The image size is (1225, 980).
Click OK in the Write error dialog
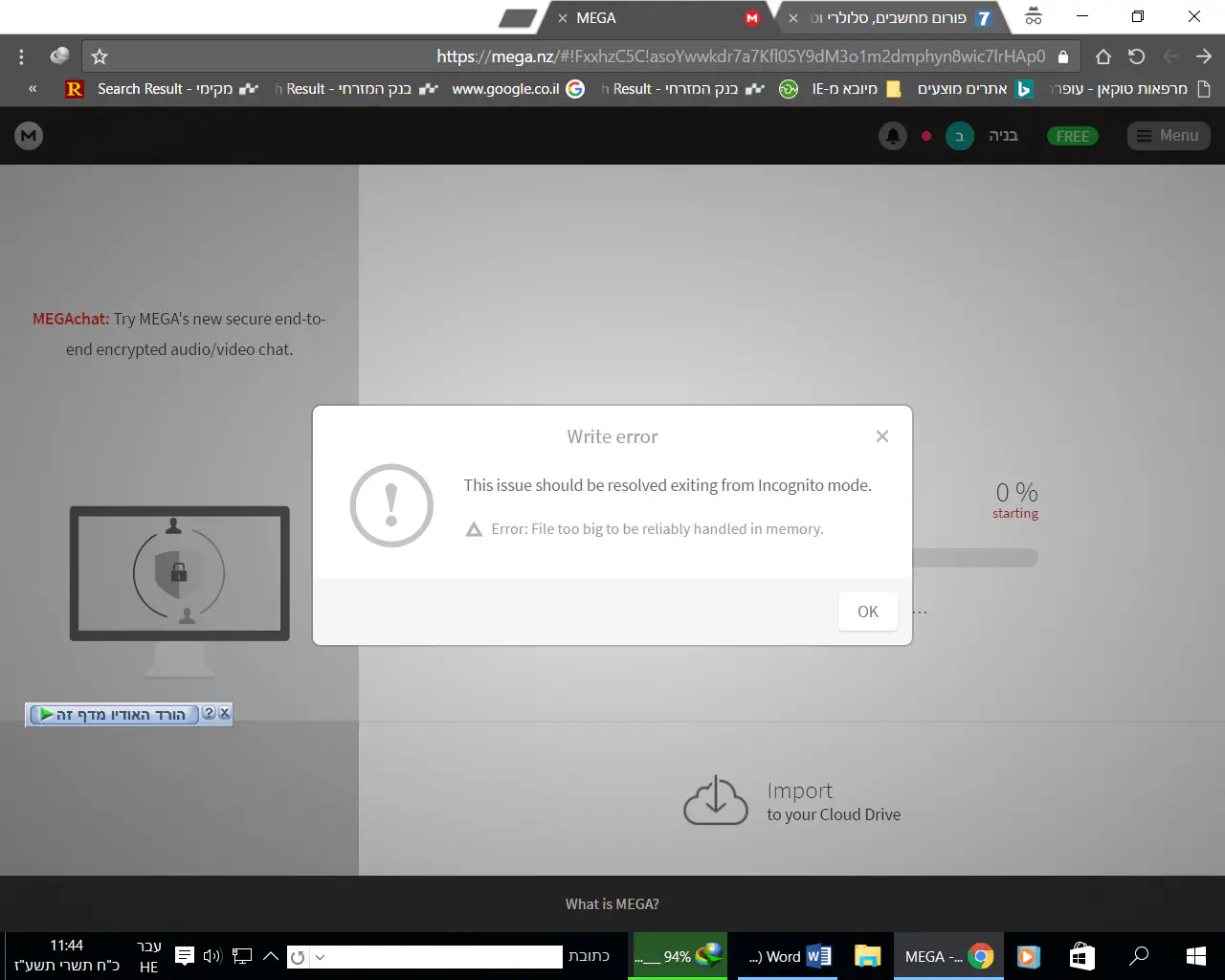click(867, 612)
